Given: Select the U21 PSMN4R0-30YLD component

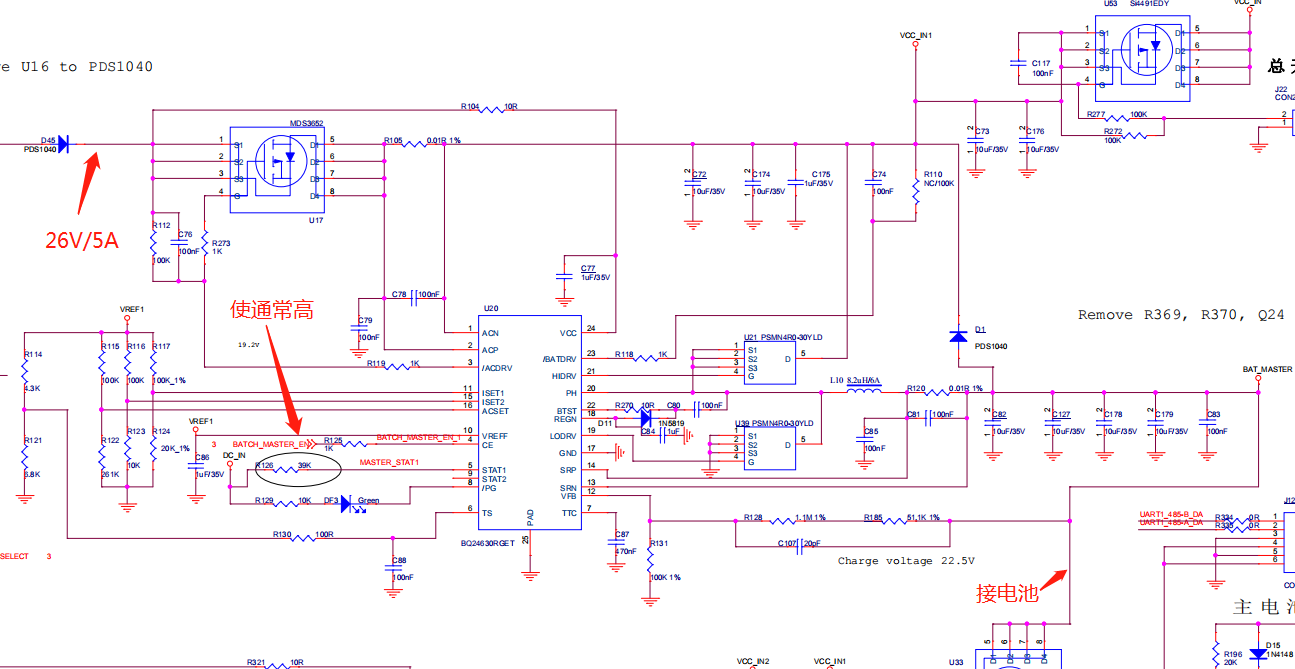Looking at the screenshot, I should pos(769,363).
